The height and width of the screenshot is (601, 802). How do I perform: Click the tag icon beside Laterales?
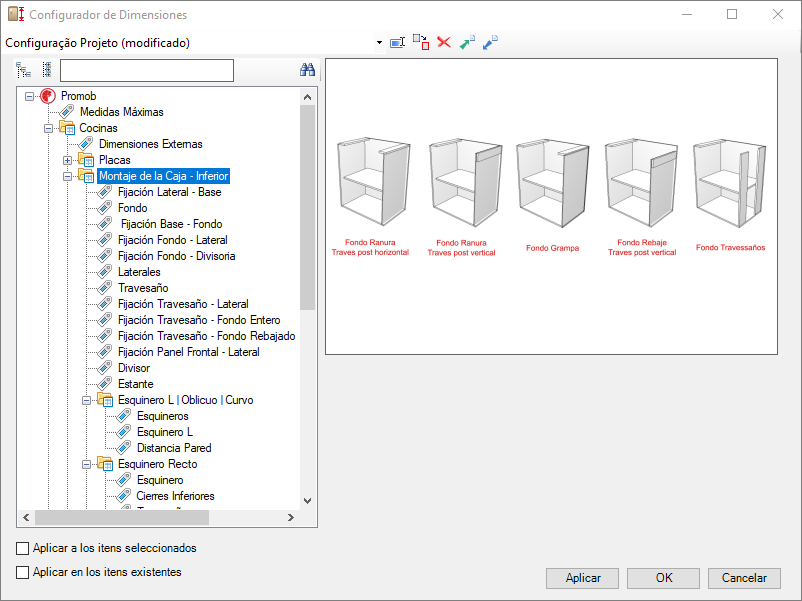[105, 272]
